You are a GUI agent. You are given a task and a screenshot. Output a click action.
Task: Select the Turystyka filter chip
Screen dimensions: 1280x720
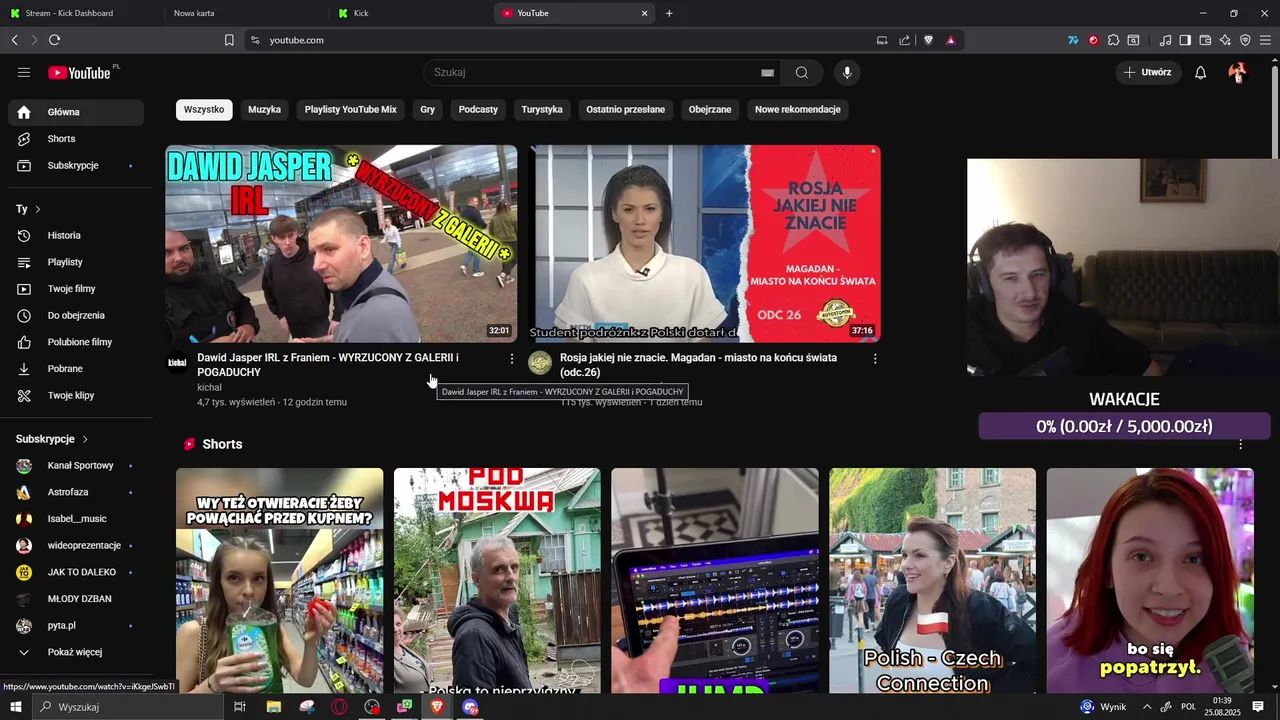point(542,109)
